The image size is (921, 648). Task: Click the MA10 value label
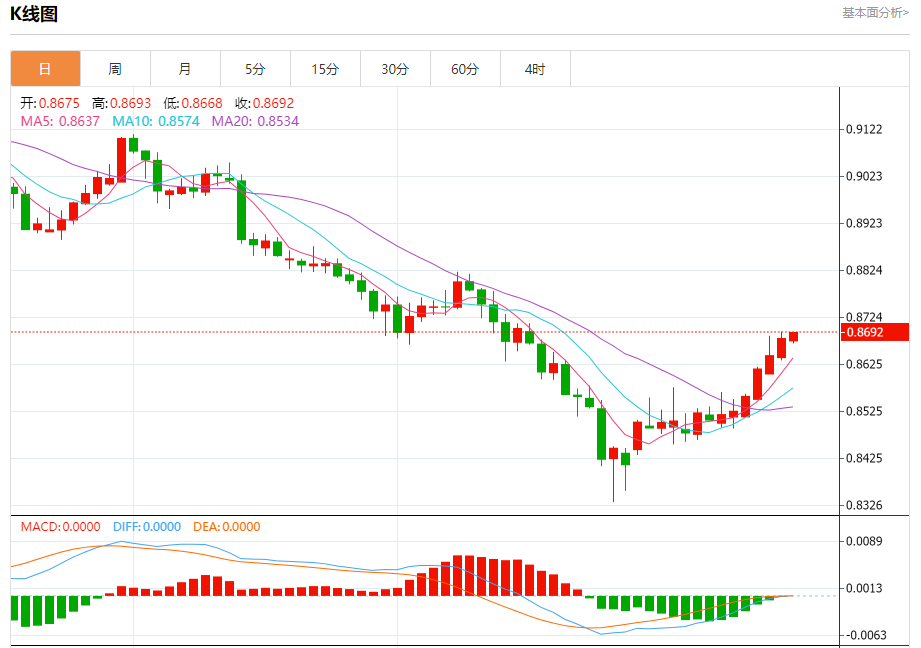click(156, 122)
